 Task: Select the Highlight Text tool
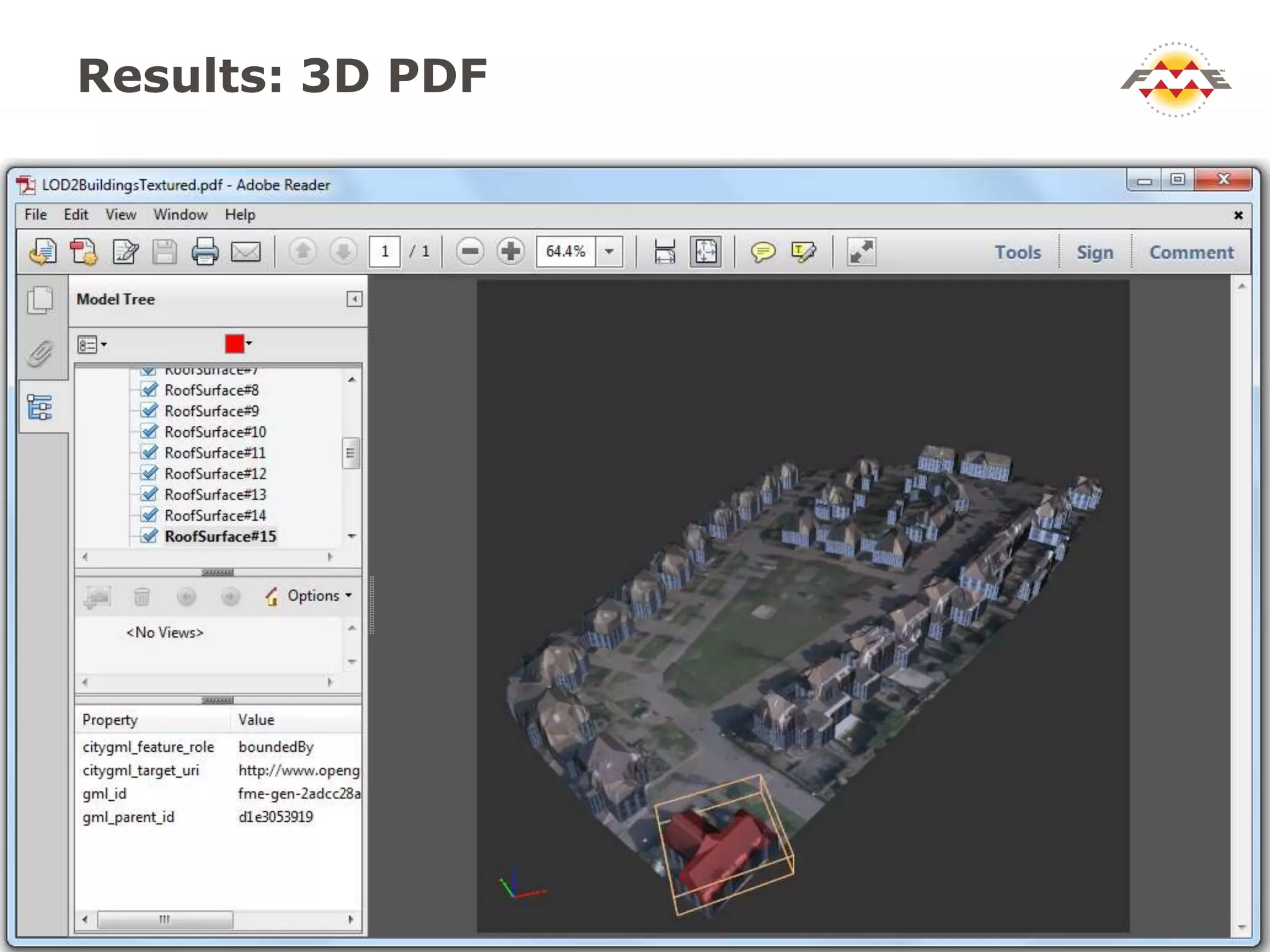pos(803,252)
